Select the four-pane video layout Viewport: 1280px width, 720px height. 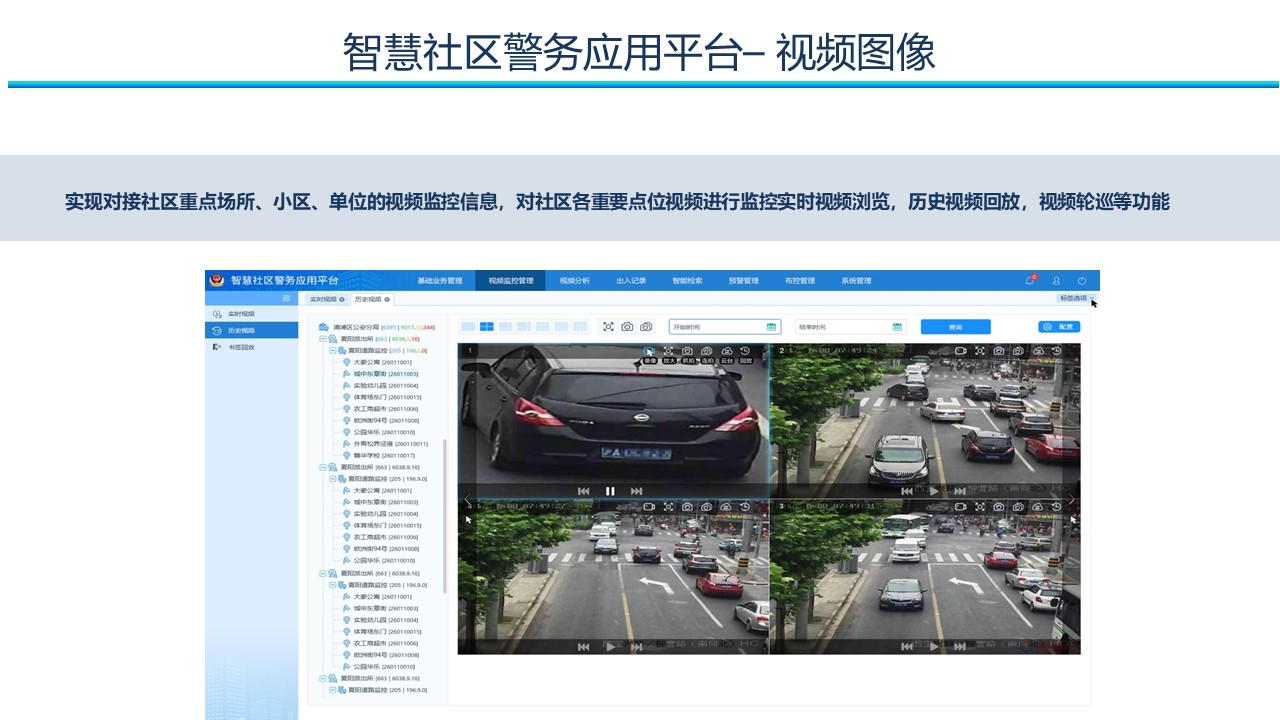[x=487, y=327]
